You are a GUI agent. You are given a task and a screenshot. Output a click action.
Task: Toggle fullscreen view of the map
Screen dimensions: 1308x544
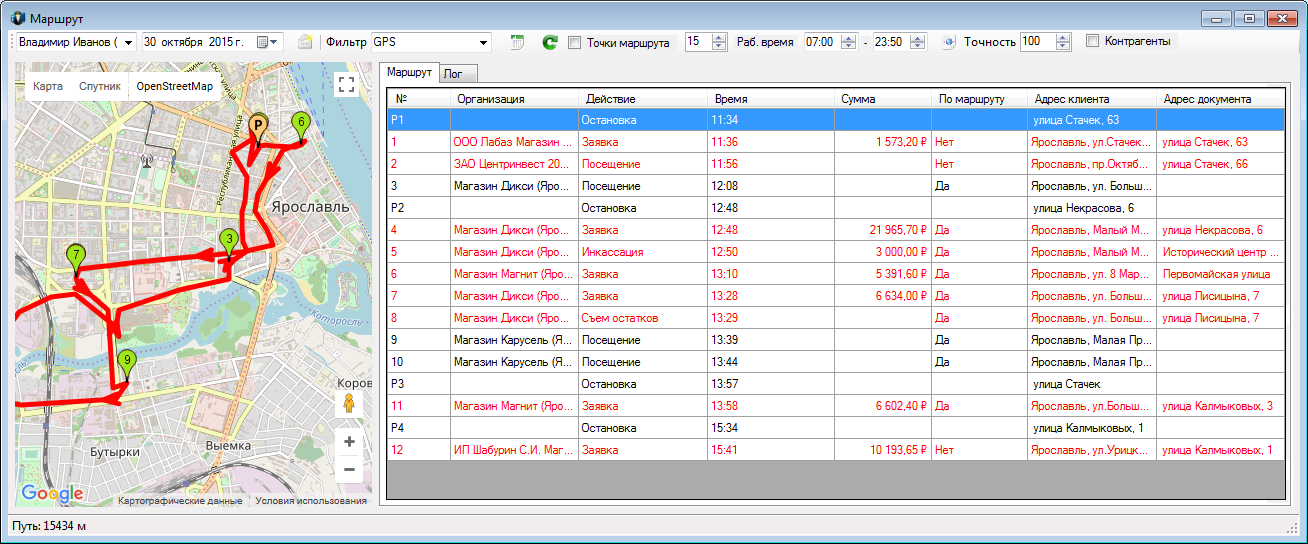click(346, 85)
